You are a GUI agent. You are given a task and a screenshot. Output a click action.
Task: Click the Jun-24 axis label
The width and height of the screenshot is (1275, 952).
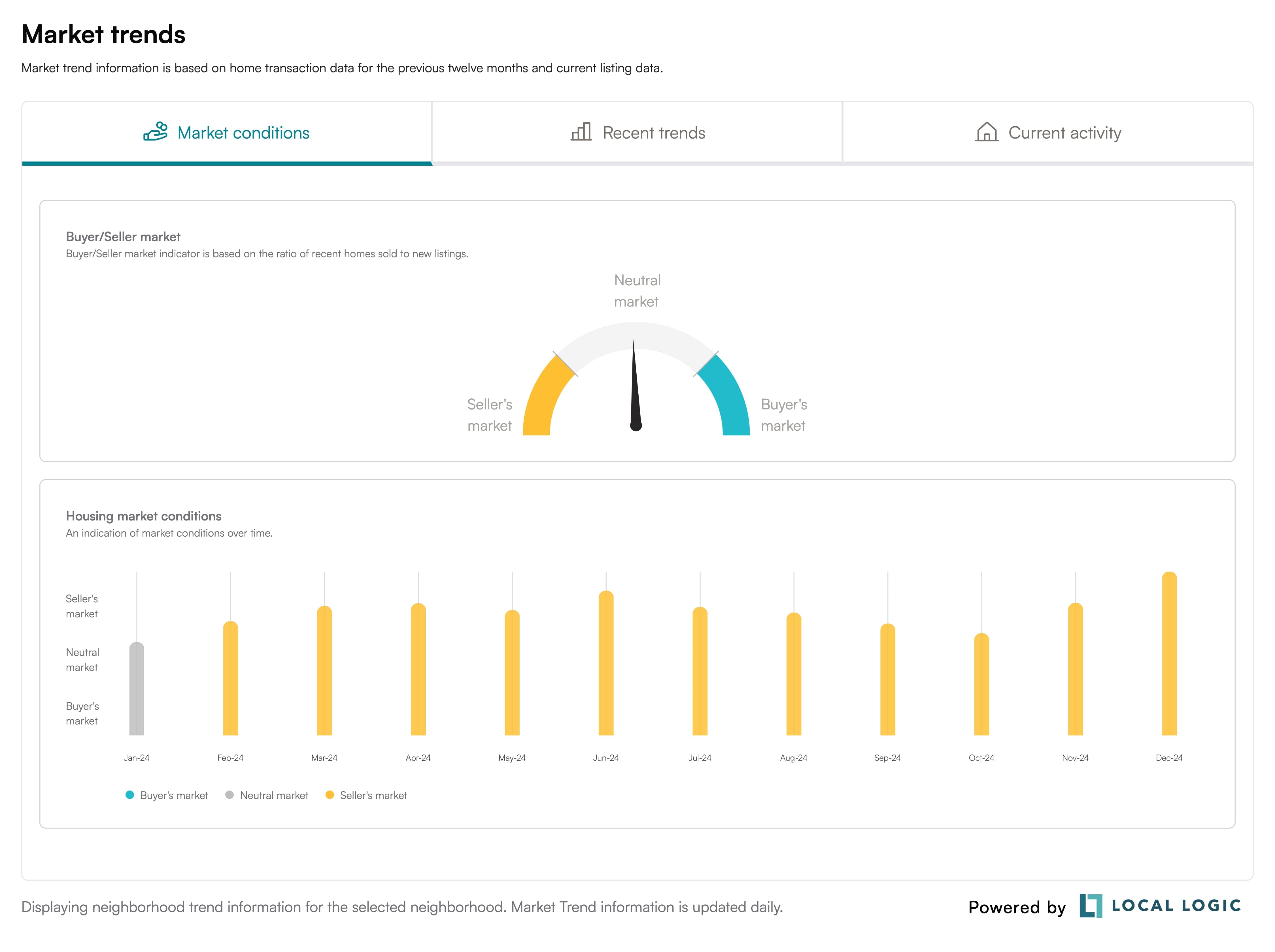(x=606, y=758)
